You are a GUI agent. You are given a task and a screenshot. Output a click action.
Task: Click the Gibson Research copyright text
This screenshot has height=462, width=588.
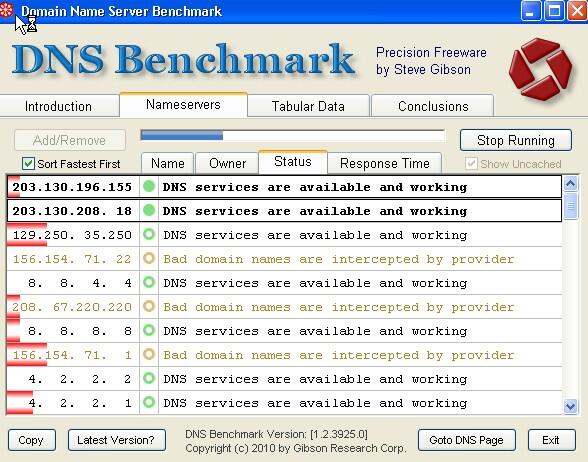click(x=296, y=448)
